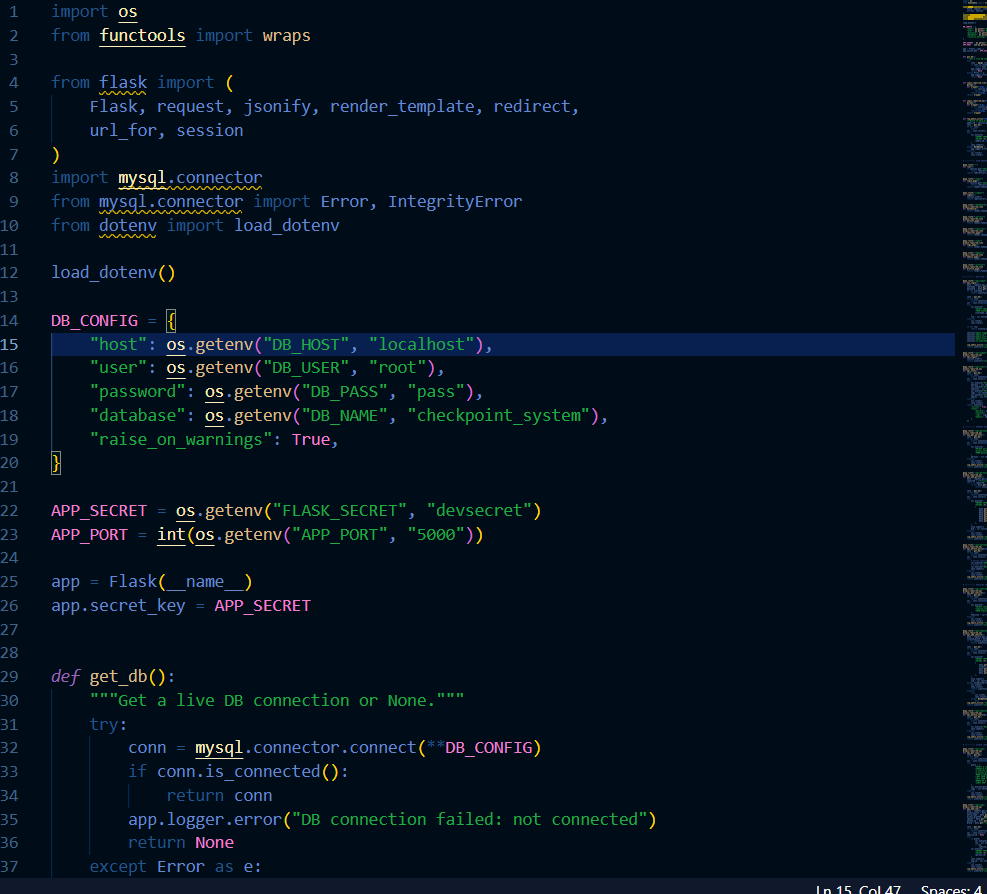Click the underlined "dotenv" module on line 10

point(128,225)
